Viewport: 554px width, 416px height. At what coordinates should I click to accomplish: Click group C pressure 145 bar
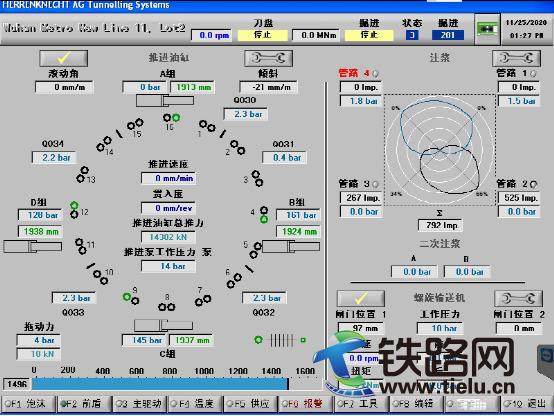(144, 340)
